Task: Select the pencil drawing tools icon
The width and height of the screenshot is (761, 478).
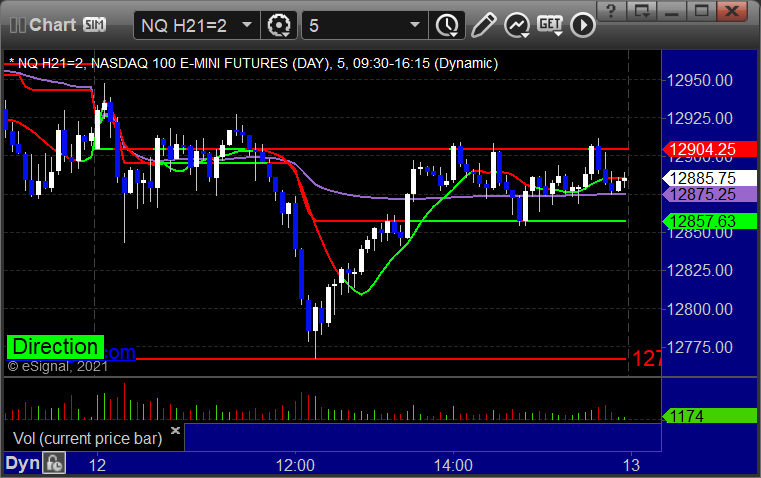Action: (483, 25)
